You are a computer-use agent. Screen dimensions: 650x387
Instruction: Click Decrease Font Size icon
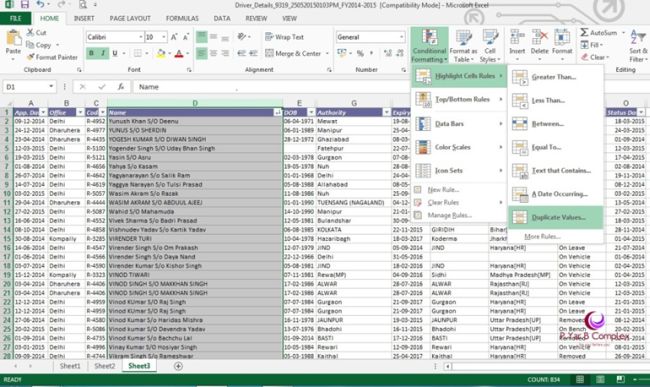coord(186,37)
